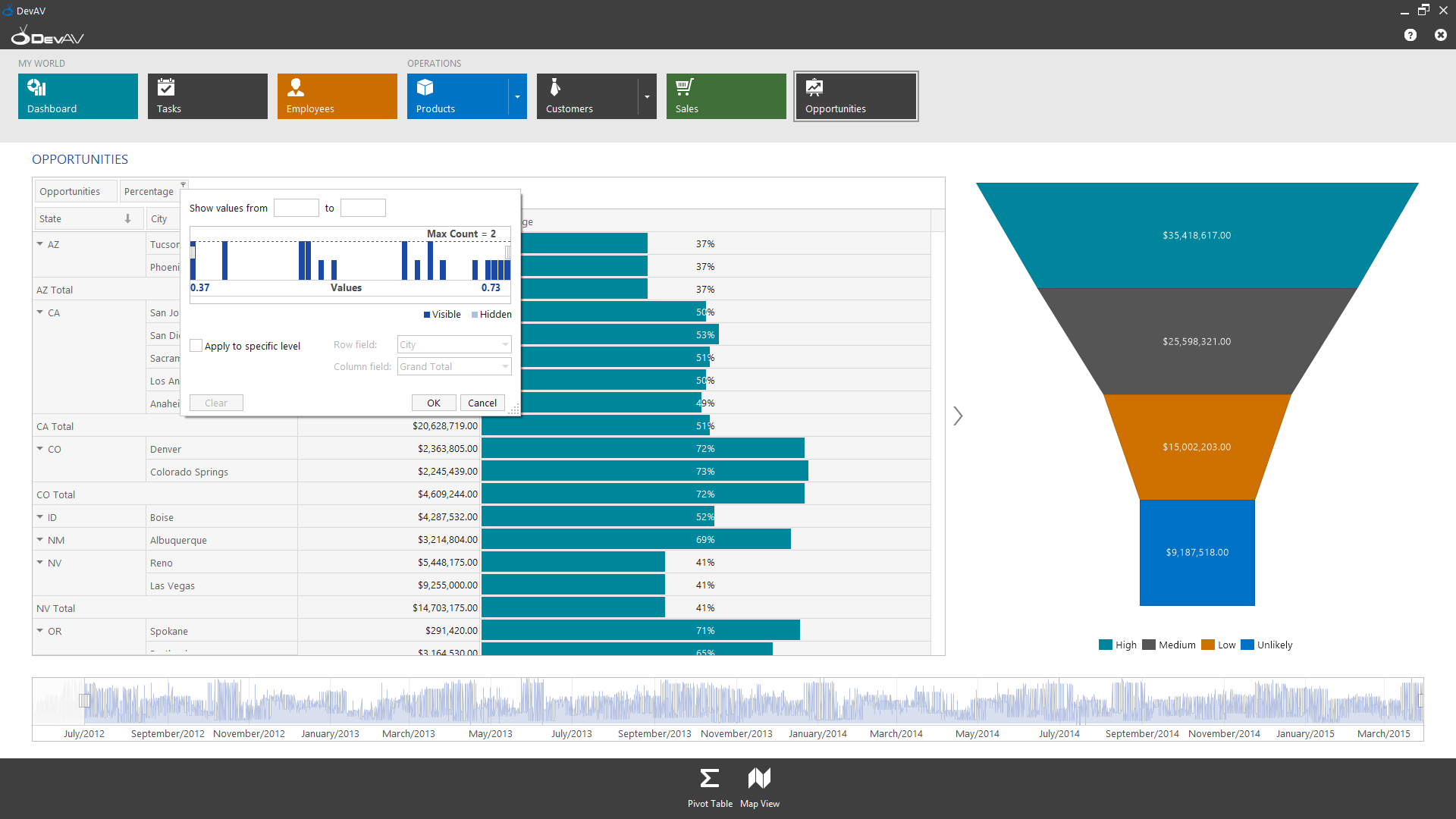Click the Percentage field filter icon
The width and height of the screenshot is (1456, 819).
click(x=183, y=184)
